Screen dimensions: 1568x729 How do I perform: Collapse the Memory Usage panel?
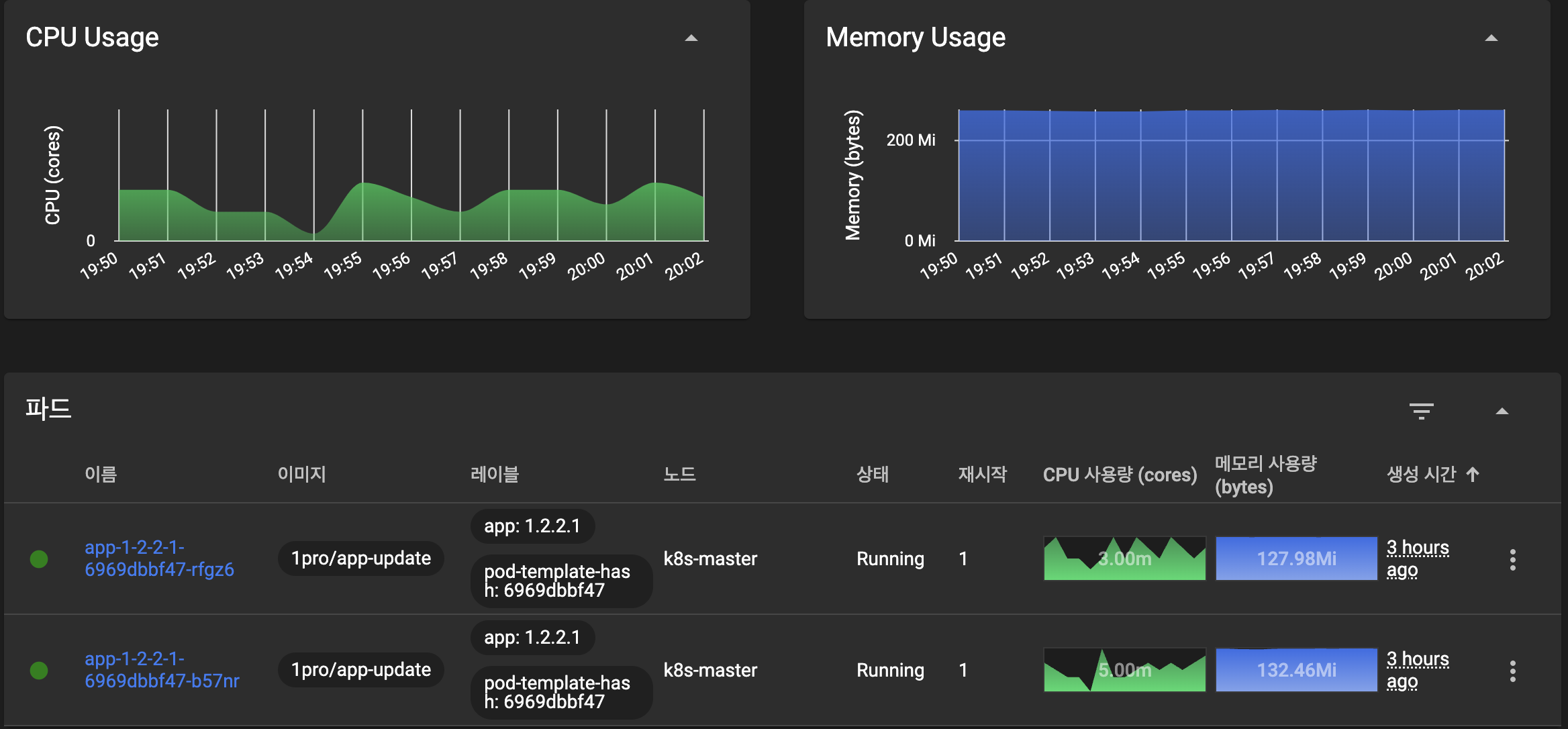1491,38
